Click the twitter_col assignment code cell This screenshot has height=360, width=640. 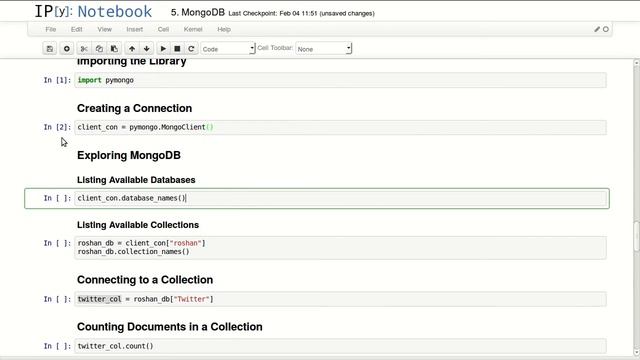tap(340, 299)
